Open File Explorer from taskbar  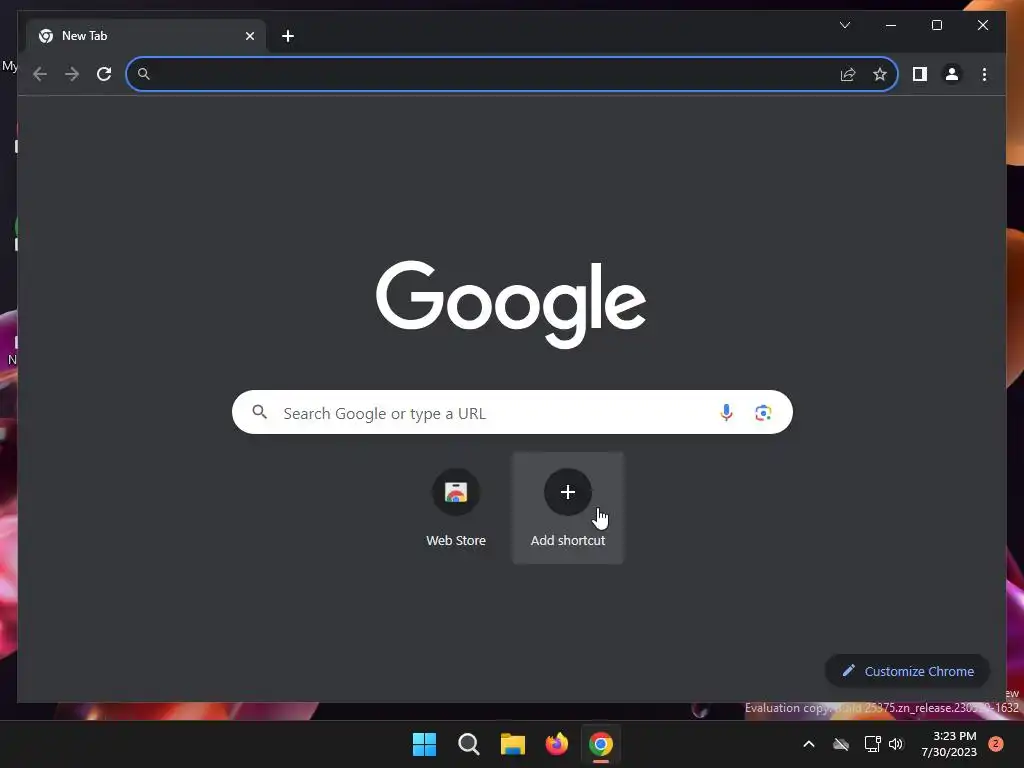513,744
